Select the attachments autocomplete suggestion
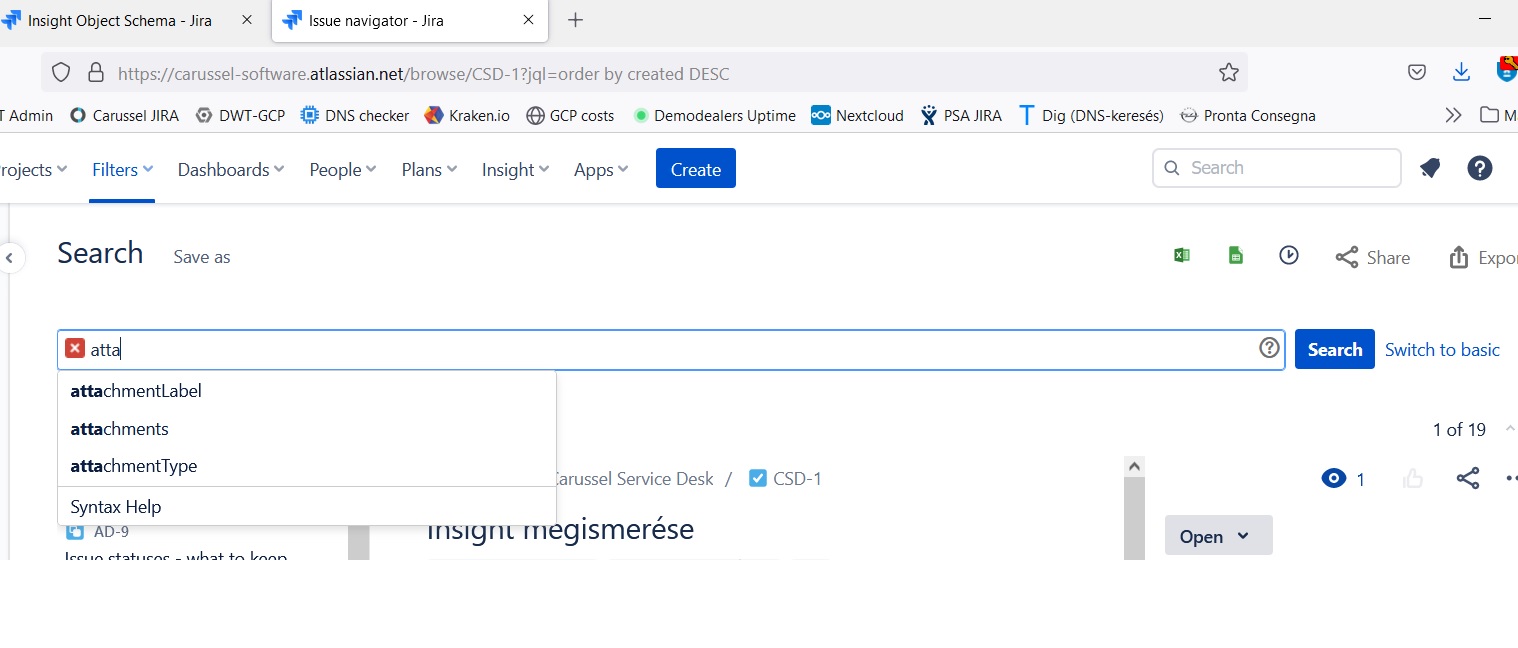The height and width of the screenshot is (648, 1518). pos(119,428)
